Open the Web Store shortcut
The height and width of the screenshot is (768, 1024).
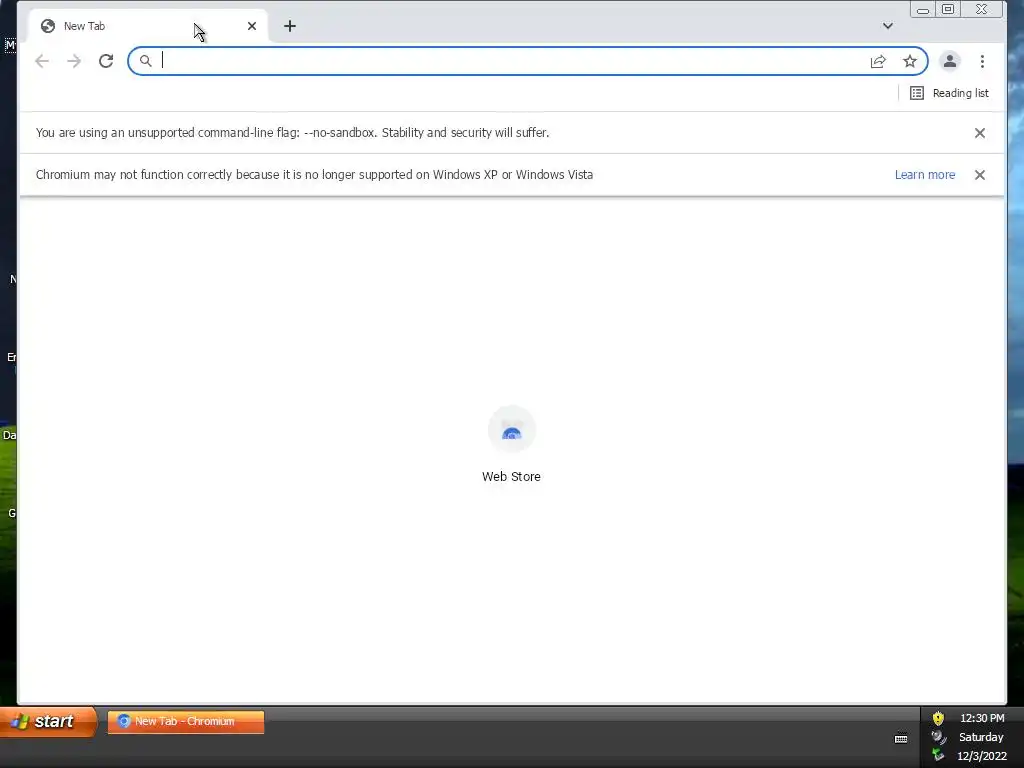pos(511,444)
